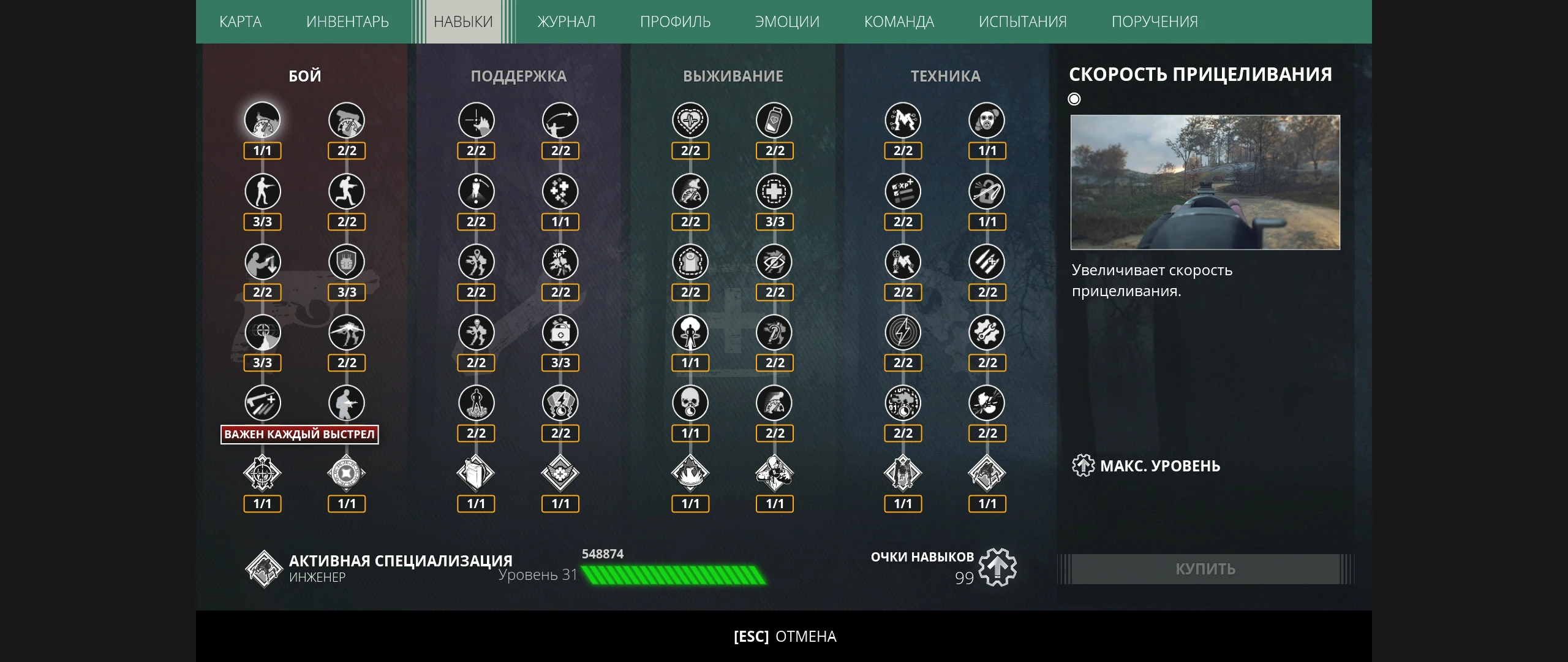Select the lightning bolt radar skill icon
Image resolution: width=1568 pixels, height=662 pixels.
pyautogui.click(x=903, y=332)
